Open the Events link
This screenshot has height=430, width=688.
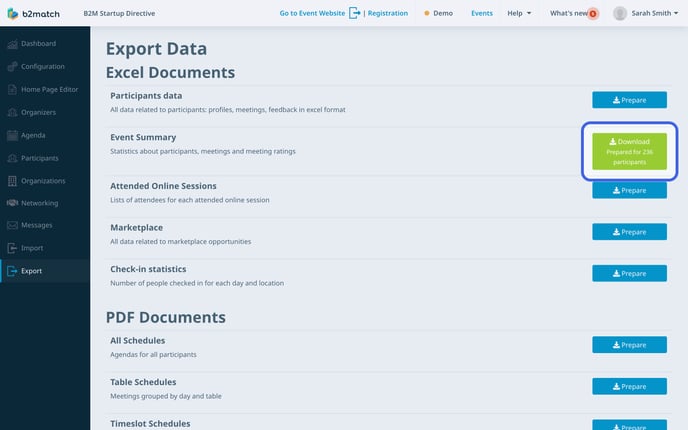coord(482,13)
